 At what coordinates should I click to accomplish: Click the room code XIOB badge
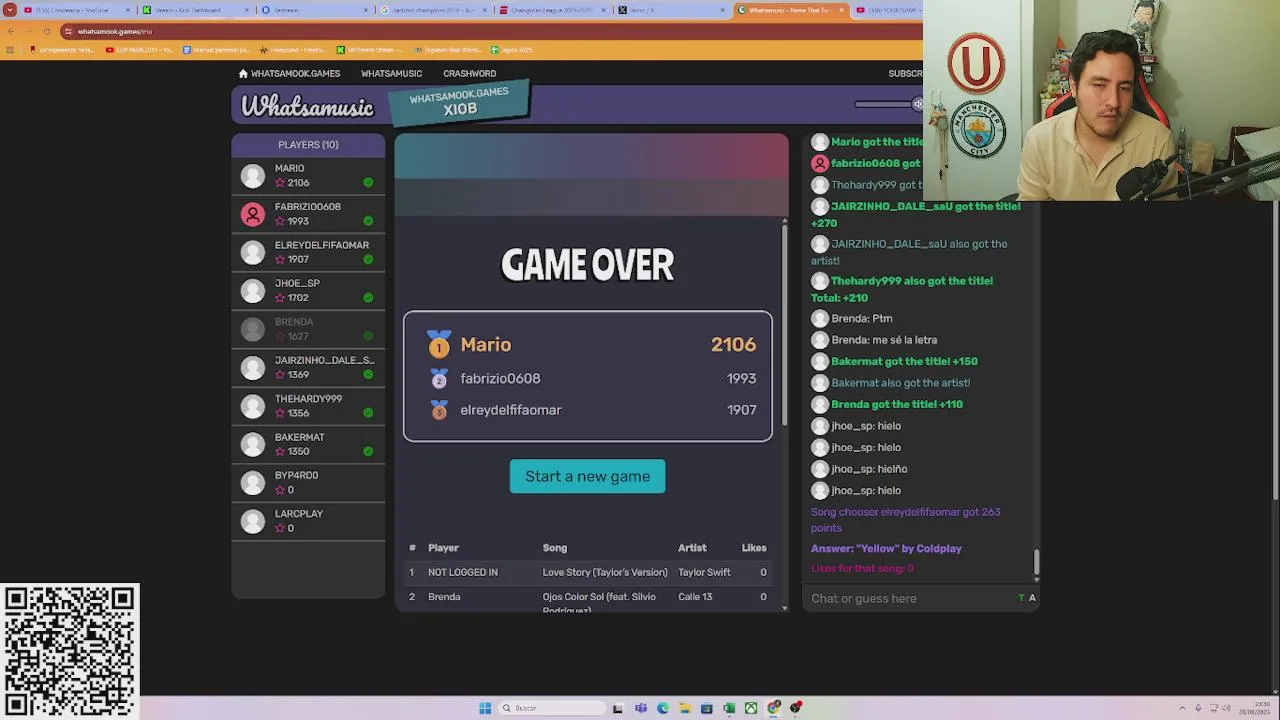coord(460,103)
